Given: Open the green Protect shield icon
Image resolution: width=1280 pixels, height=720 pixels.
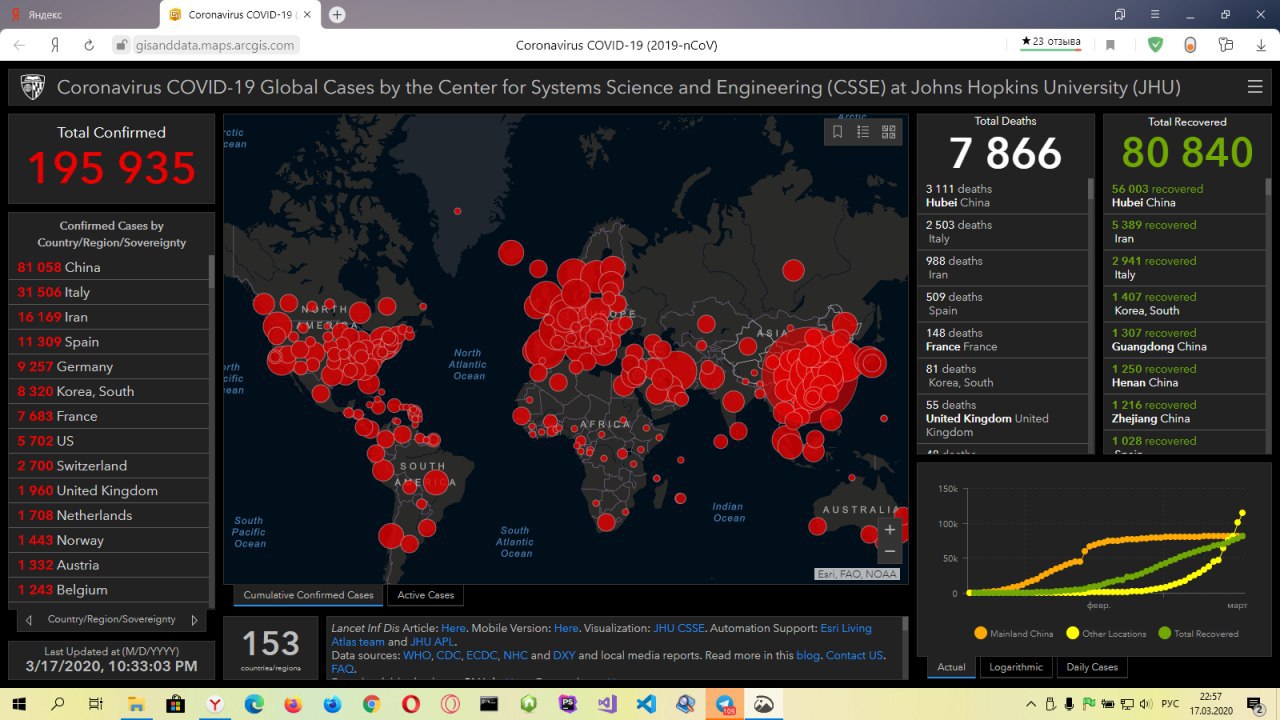Looking at the screenshot, I should [x=1155, y=45].
